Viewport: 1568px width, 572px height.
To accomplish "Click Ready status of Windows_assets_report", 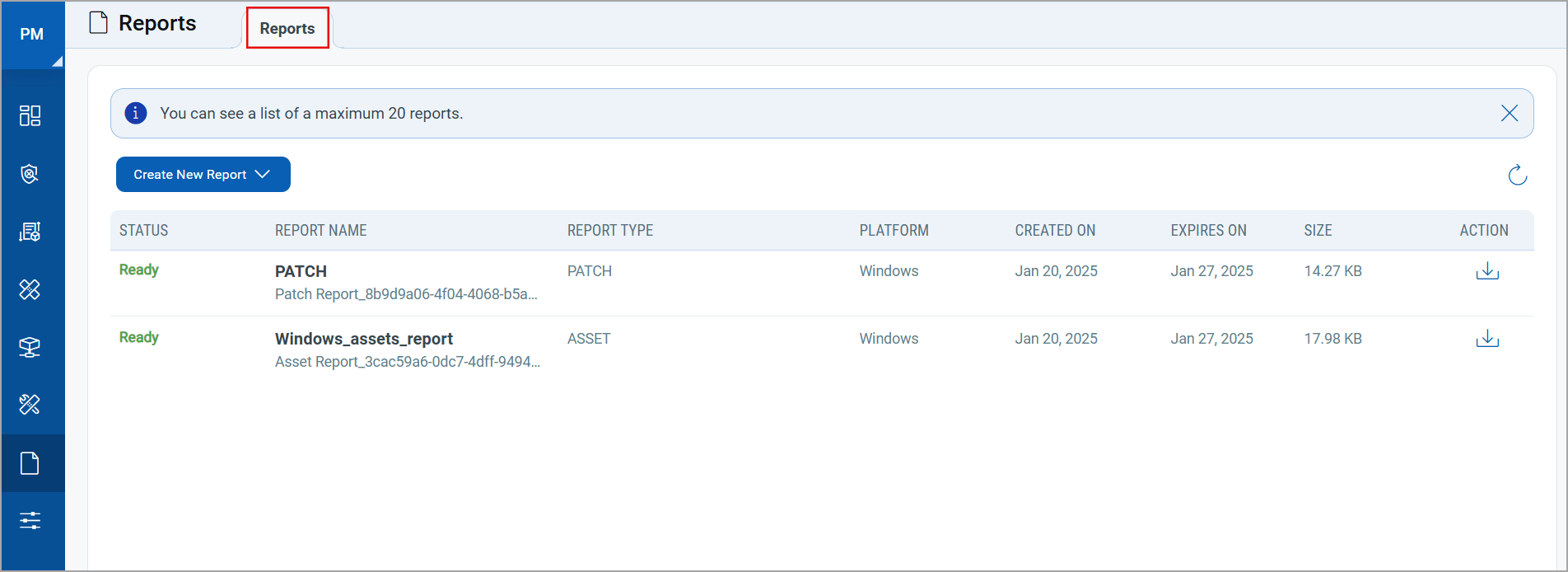I will coord(139,338).
